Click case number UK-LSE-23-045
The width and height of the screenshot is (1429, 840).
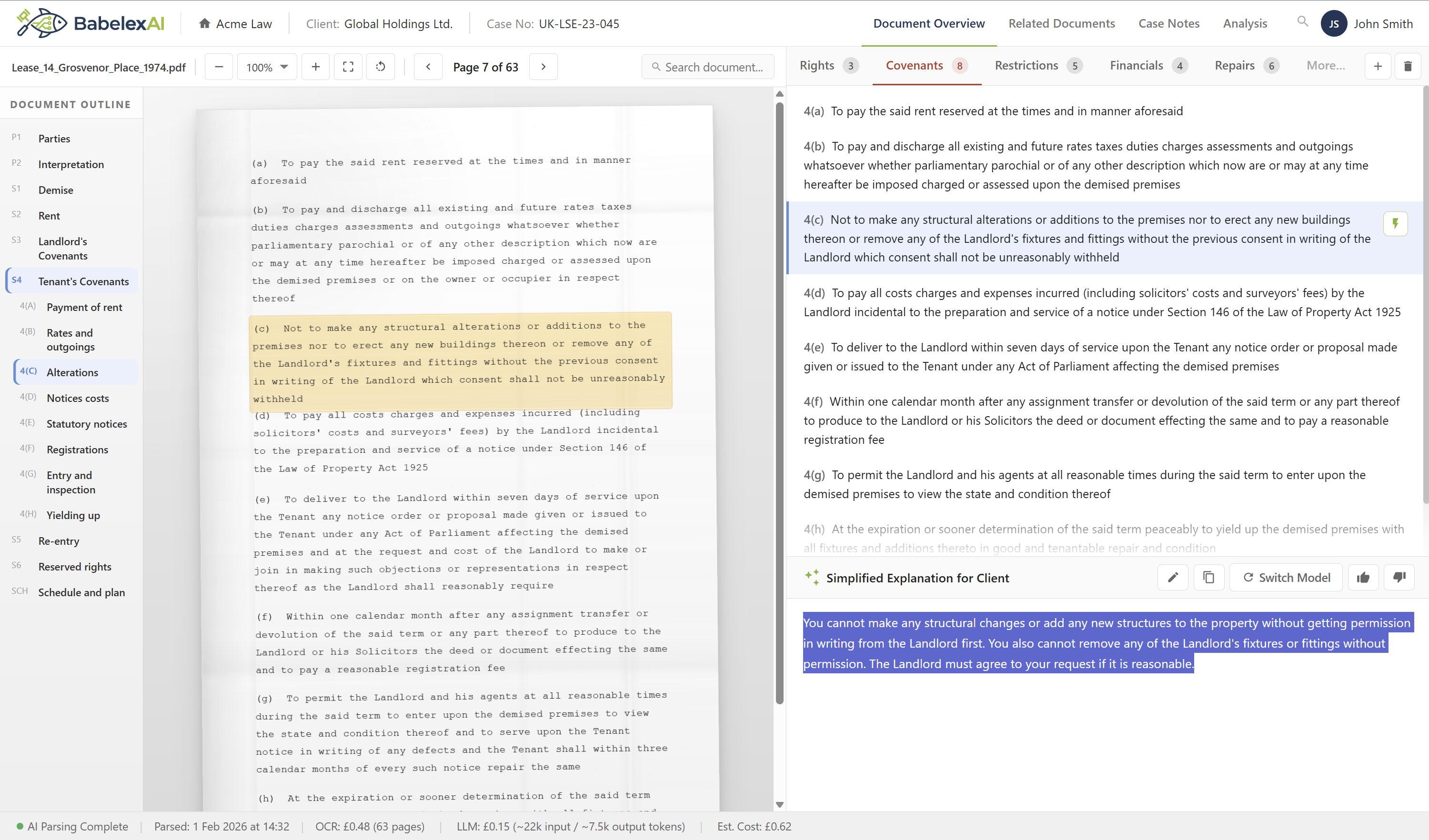tap(579, 24)
